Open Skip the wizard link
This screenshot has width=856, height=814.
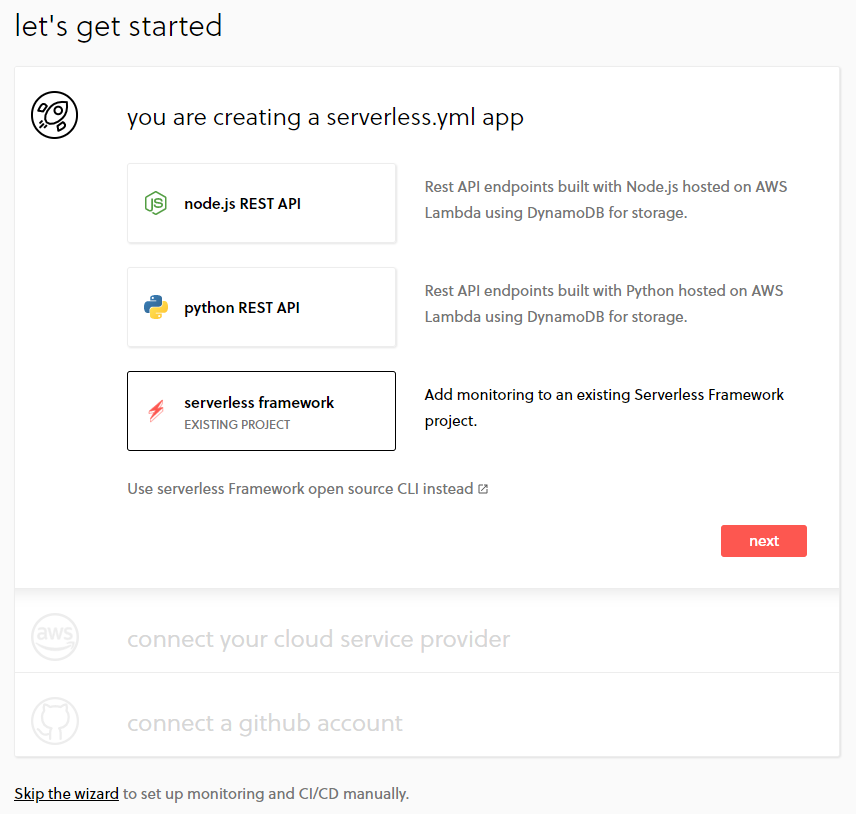click(67, 793)
